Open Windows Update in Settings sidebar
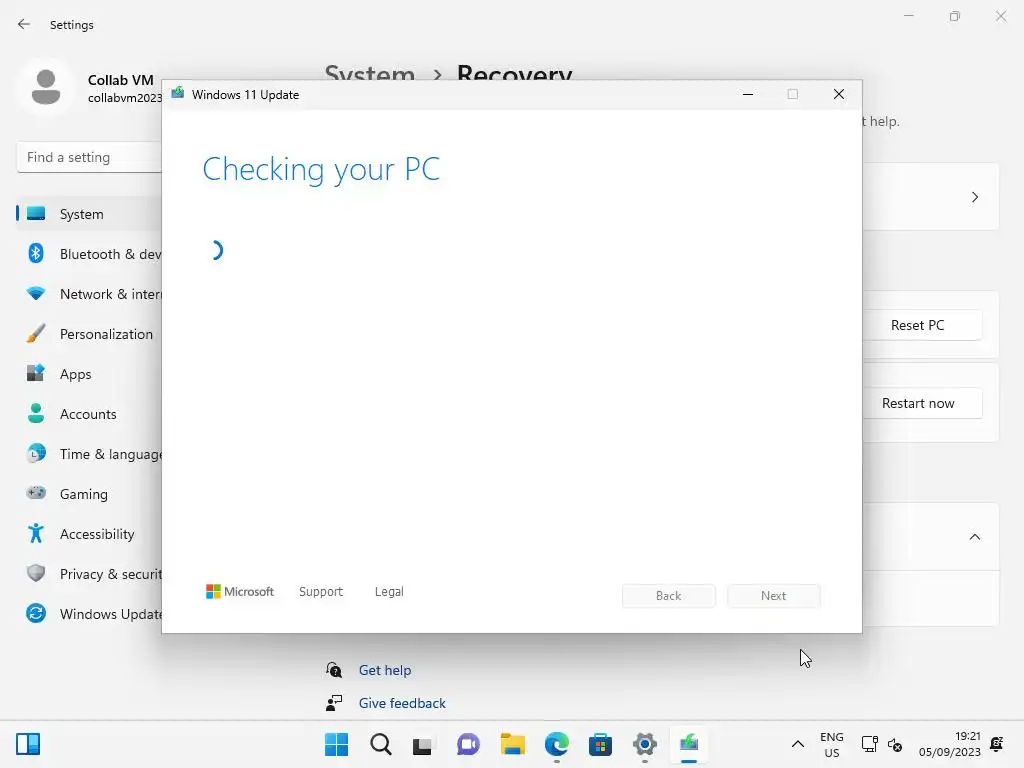 click(x=89, y=614)
